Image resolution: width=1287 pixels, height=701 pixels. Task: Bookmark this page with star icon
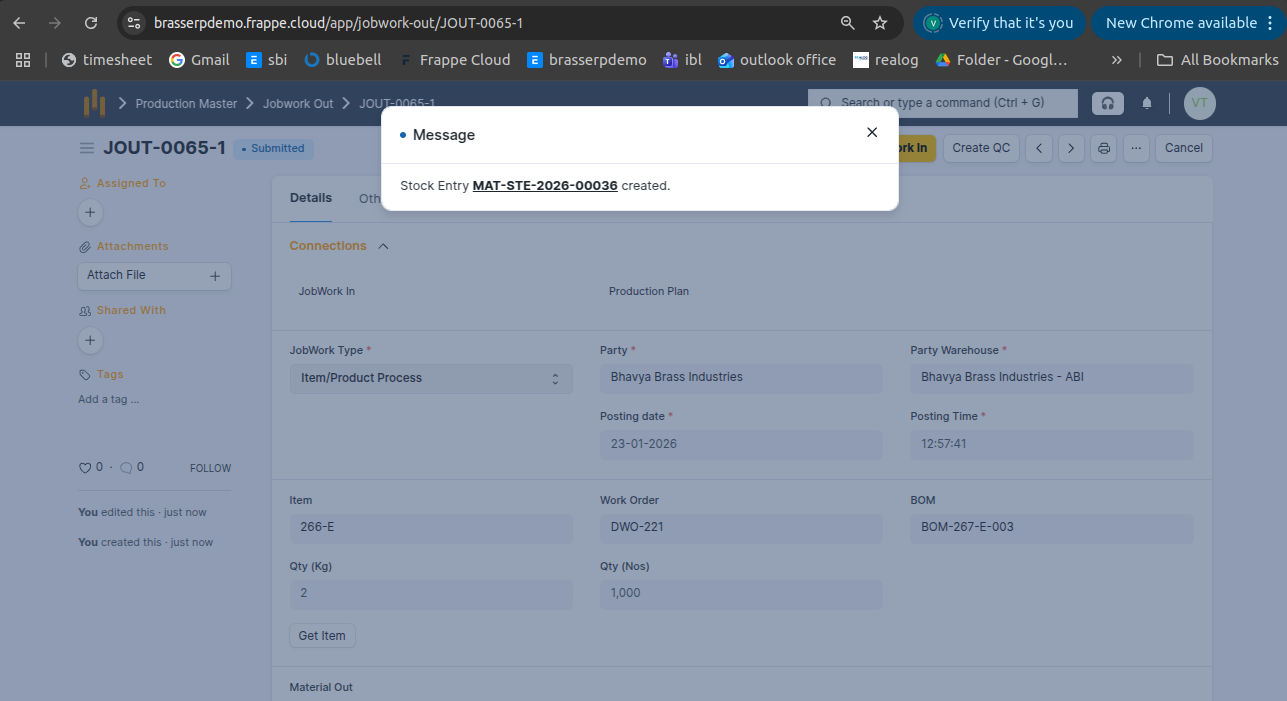[x=880, y=23]
